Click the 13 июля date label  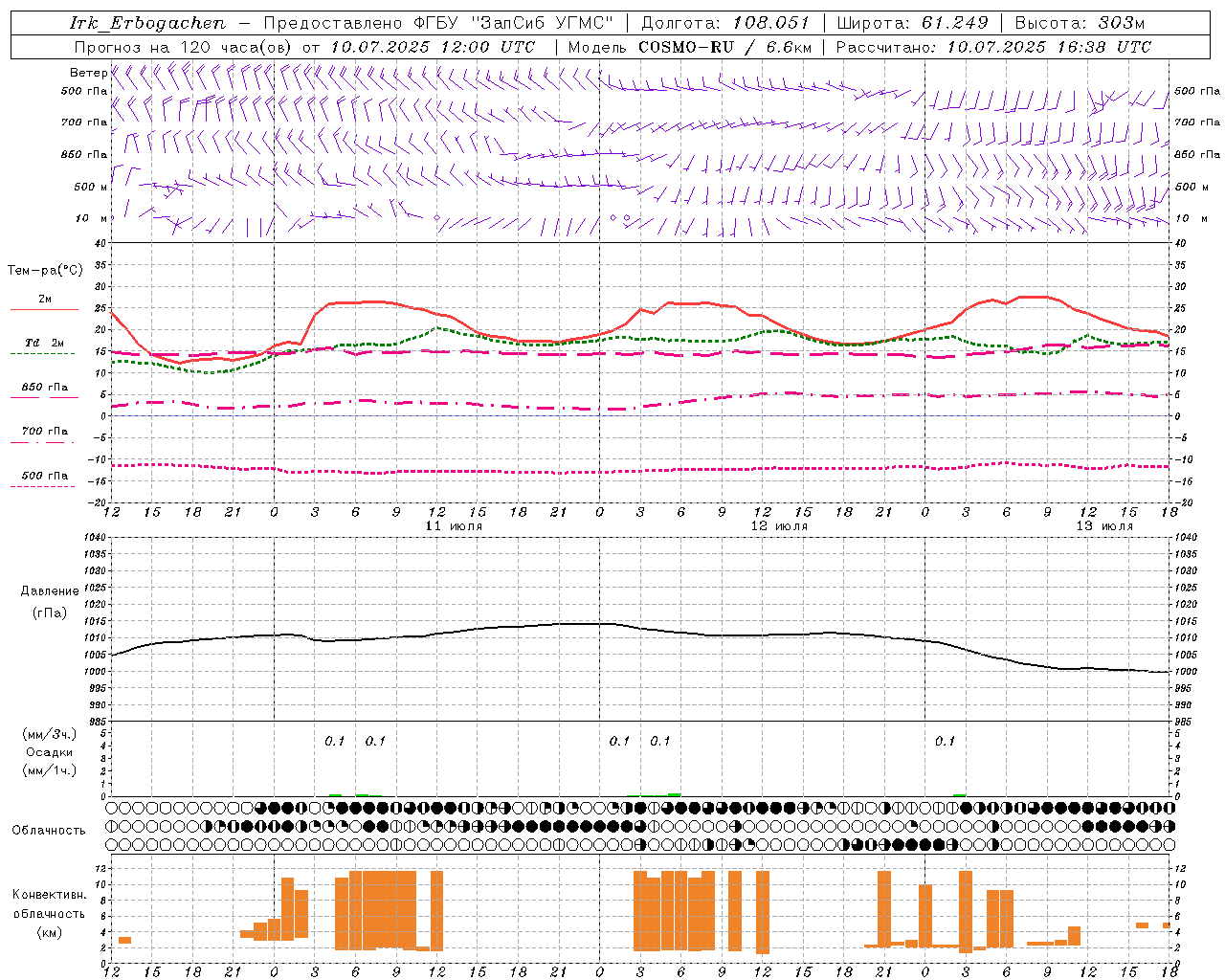click(x=1104, y=526)
